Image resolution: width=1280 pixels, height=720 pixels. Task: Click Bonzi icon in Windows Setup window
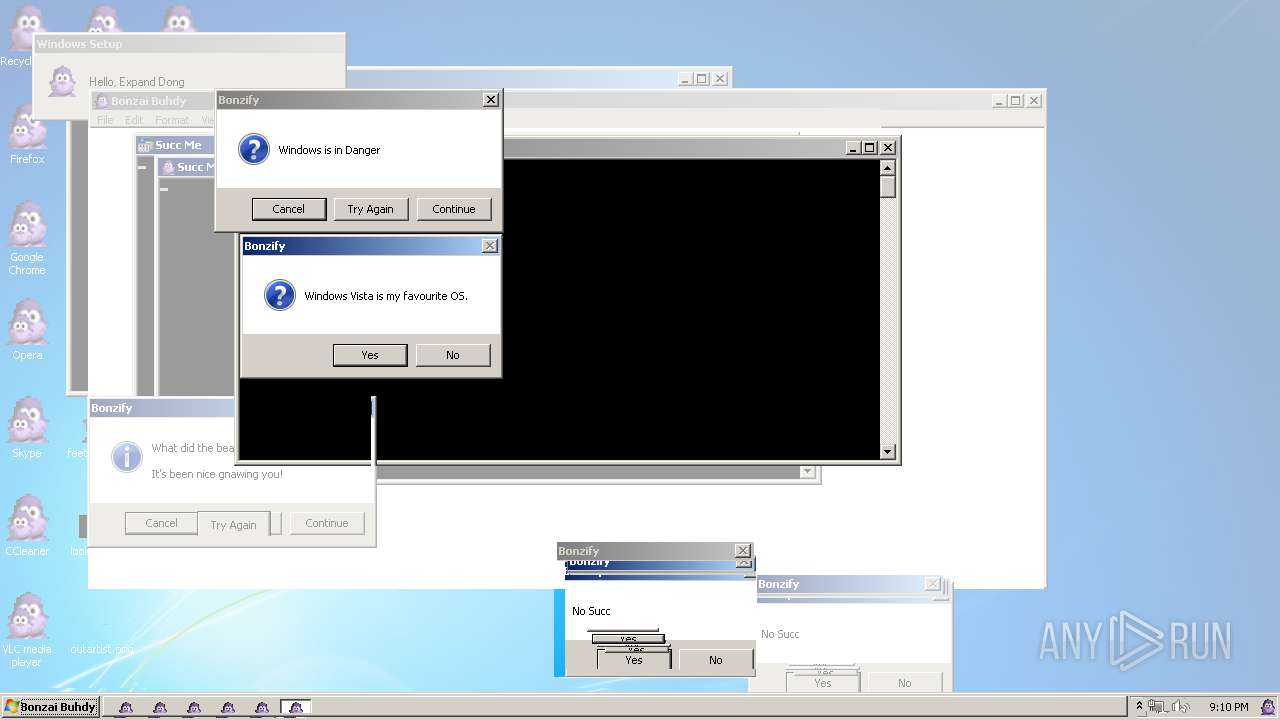click(62, 82)
